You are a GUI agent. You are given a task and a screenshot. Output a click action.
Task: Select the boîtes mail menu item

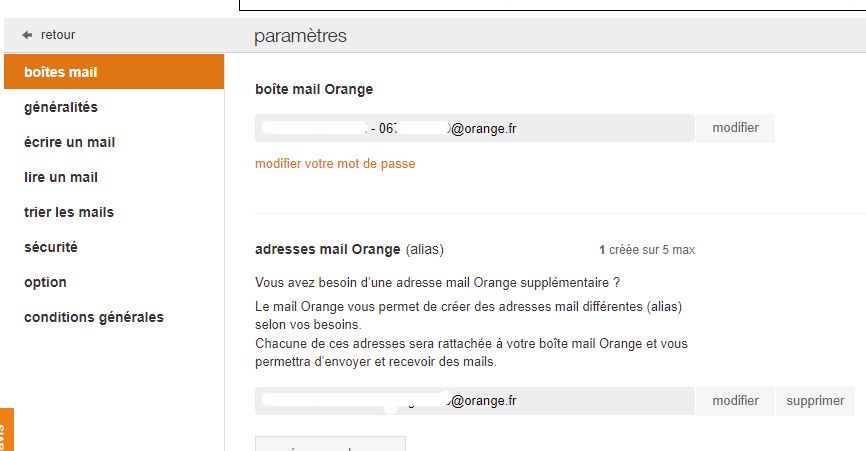coord(60,72)
